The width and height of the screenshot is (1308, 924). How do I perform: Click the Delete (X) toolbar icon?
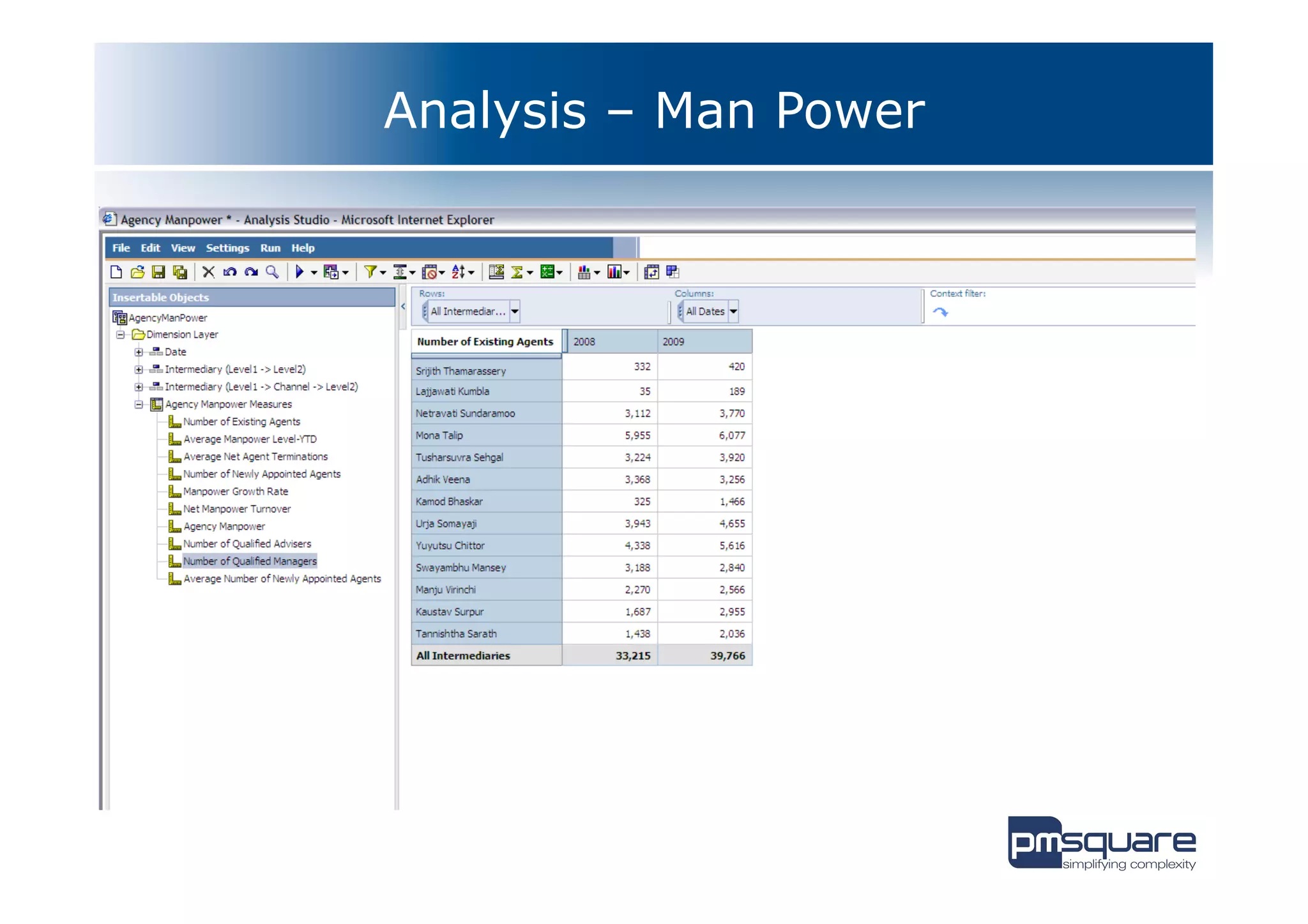pyautogui.click(x=208, y=272)
